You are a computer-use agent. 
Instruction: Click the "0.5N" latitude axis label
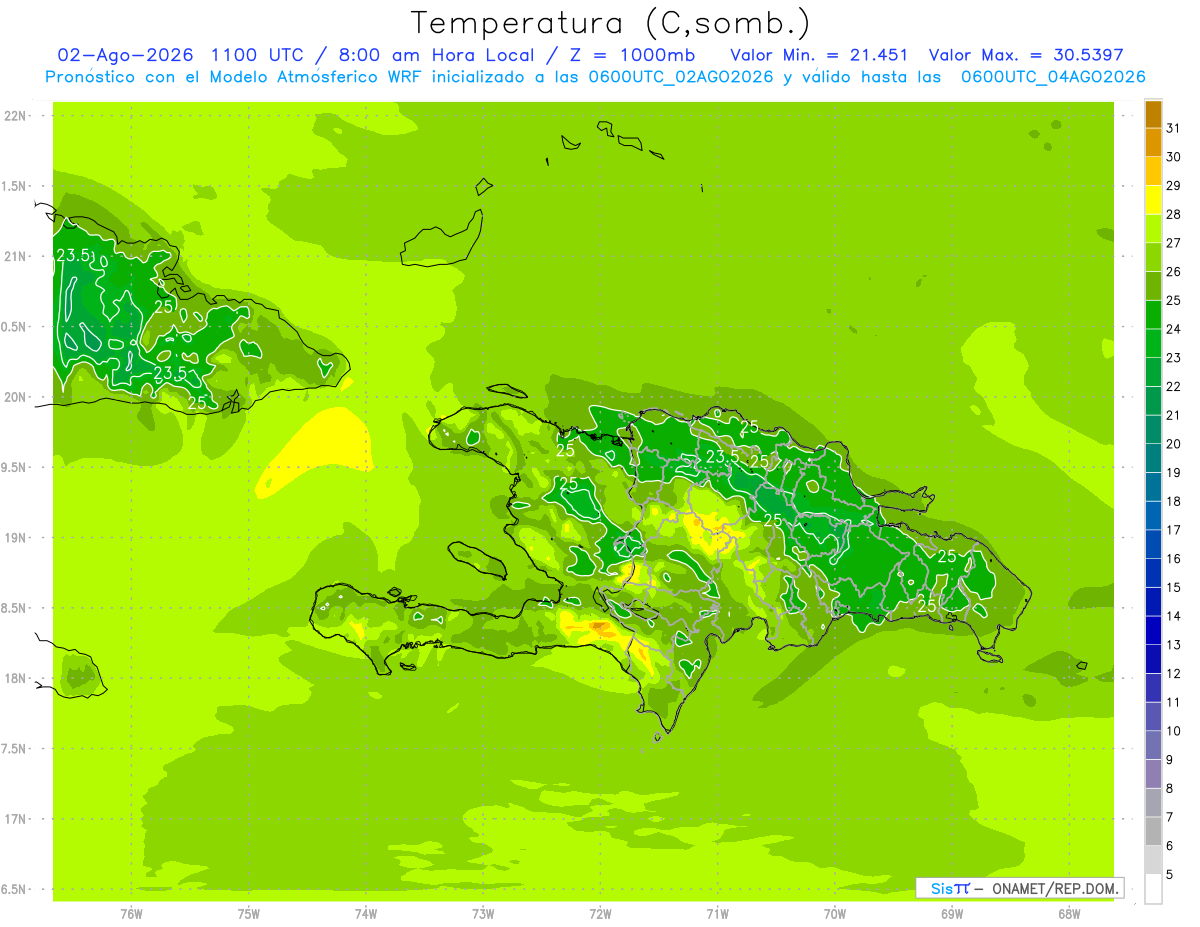click(x=15, y=327)
